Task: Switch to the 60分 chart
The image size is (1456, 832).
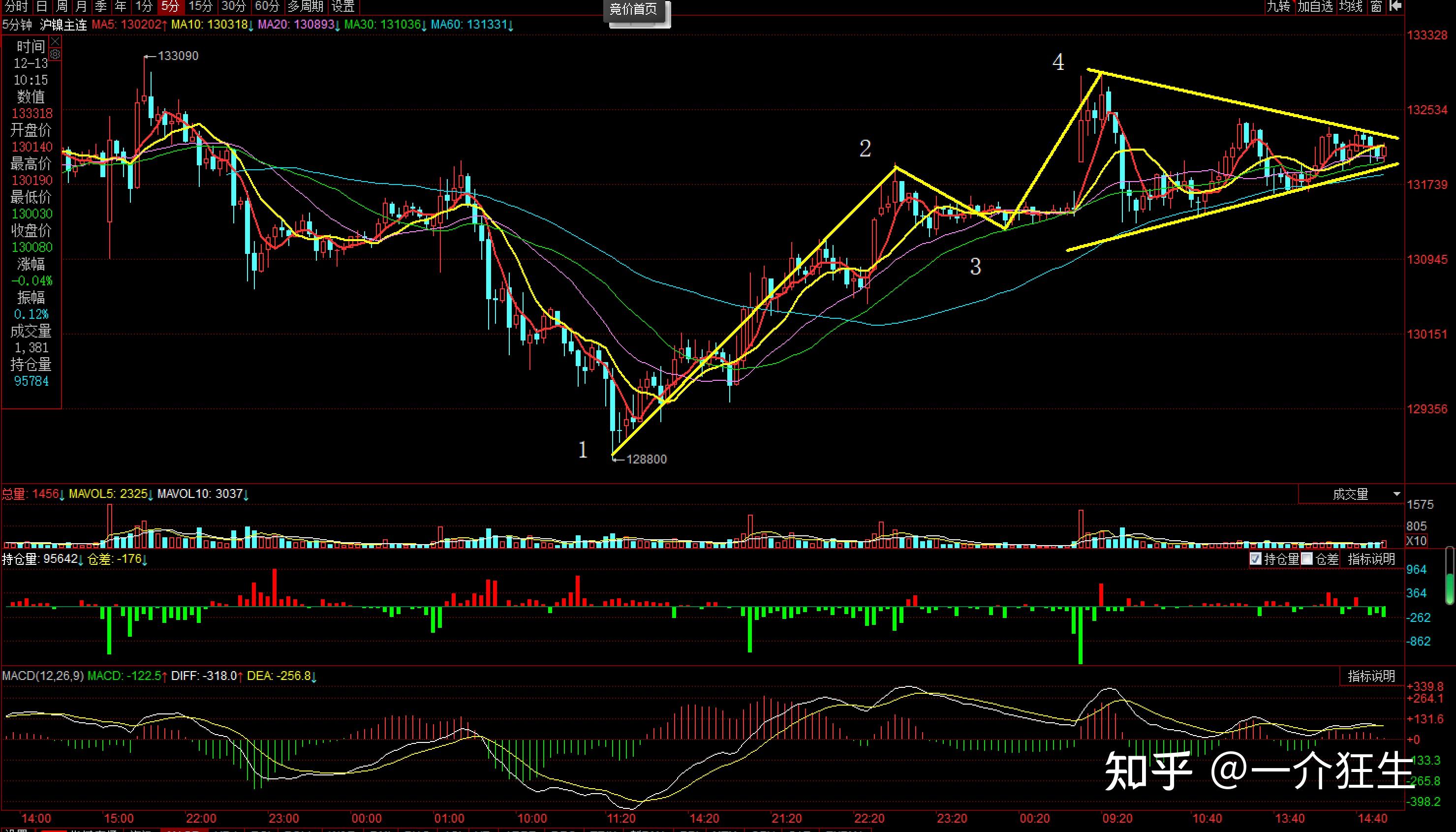Action: tap(267, 6)
